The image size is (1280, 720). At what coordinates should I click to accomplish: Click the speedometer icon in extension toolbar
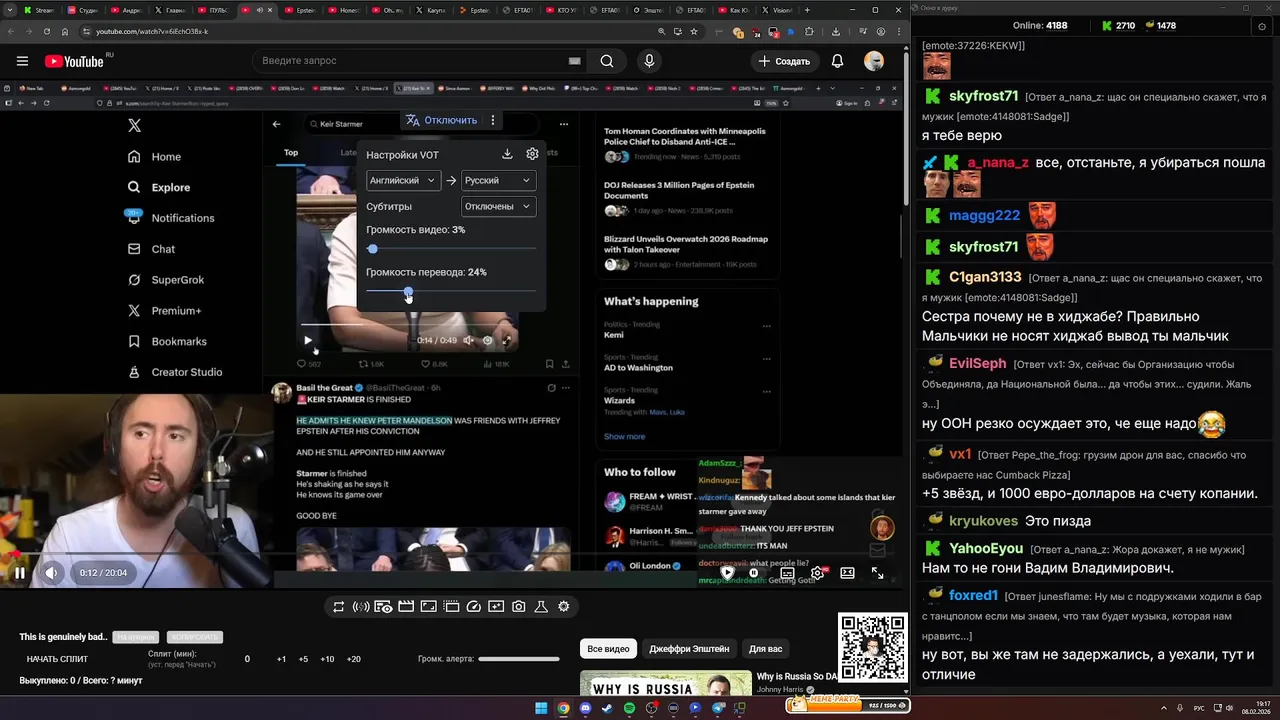[x=474, y=606]
